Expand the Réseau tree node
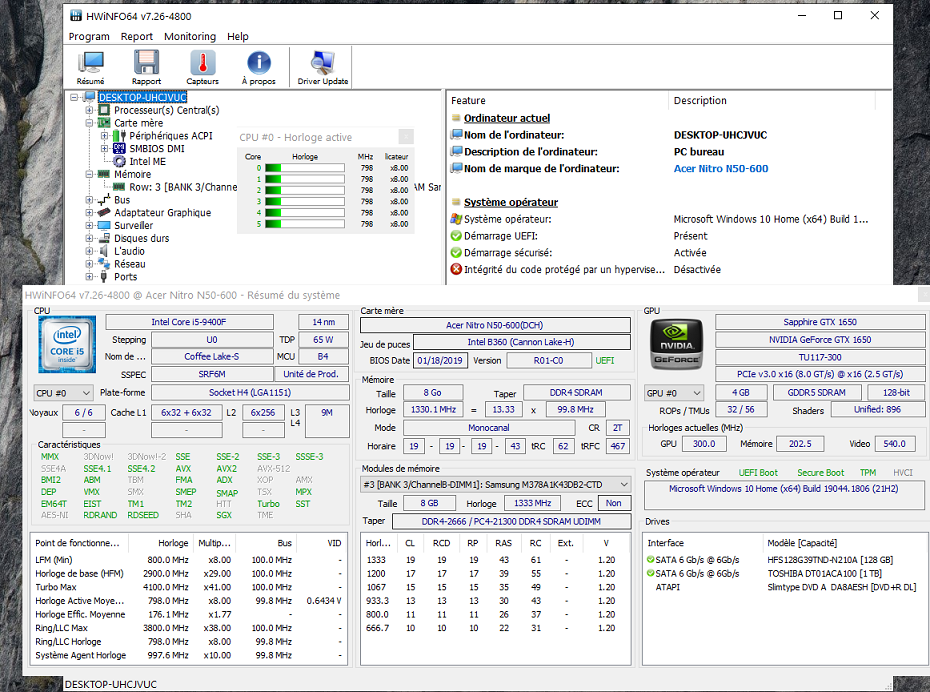Image resolution: width=930 pixels, height=692 pixels. 89,264
